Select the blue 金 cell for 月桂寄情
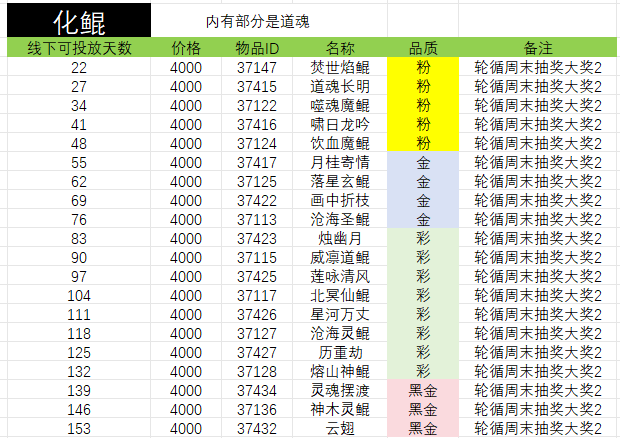 click(423, 162)
